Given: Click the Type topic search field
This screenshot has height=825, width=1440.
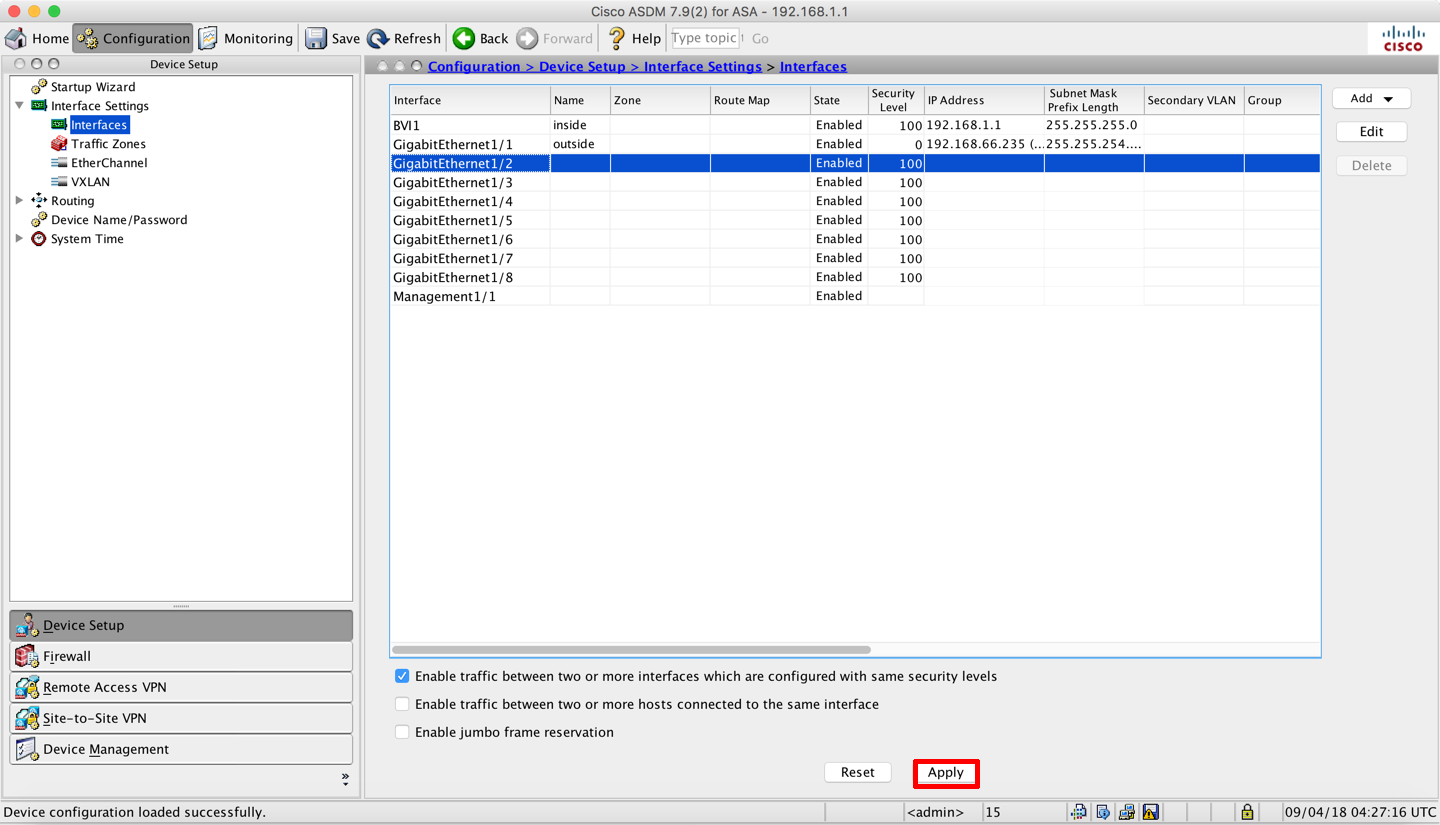Looking at the screenshot, I should 705,38.
